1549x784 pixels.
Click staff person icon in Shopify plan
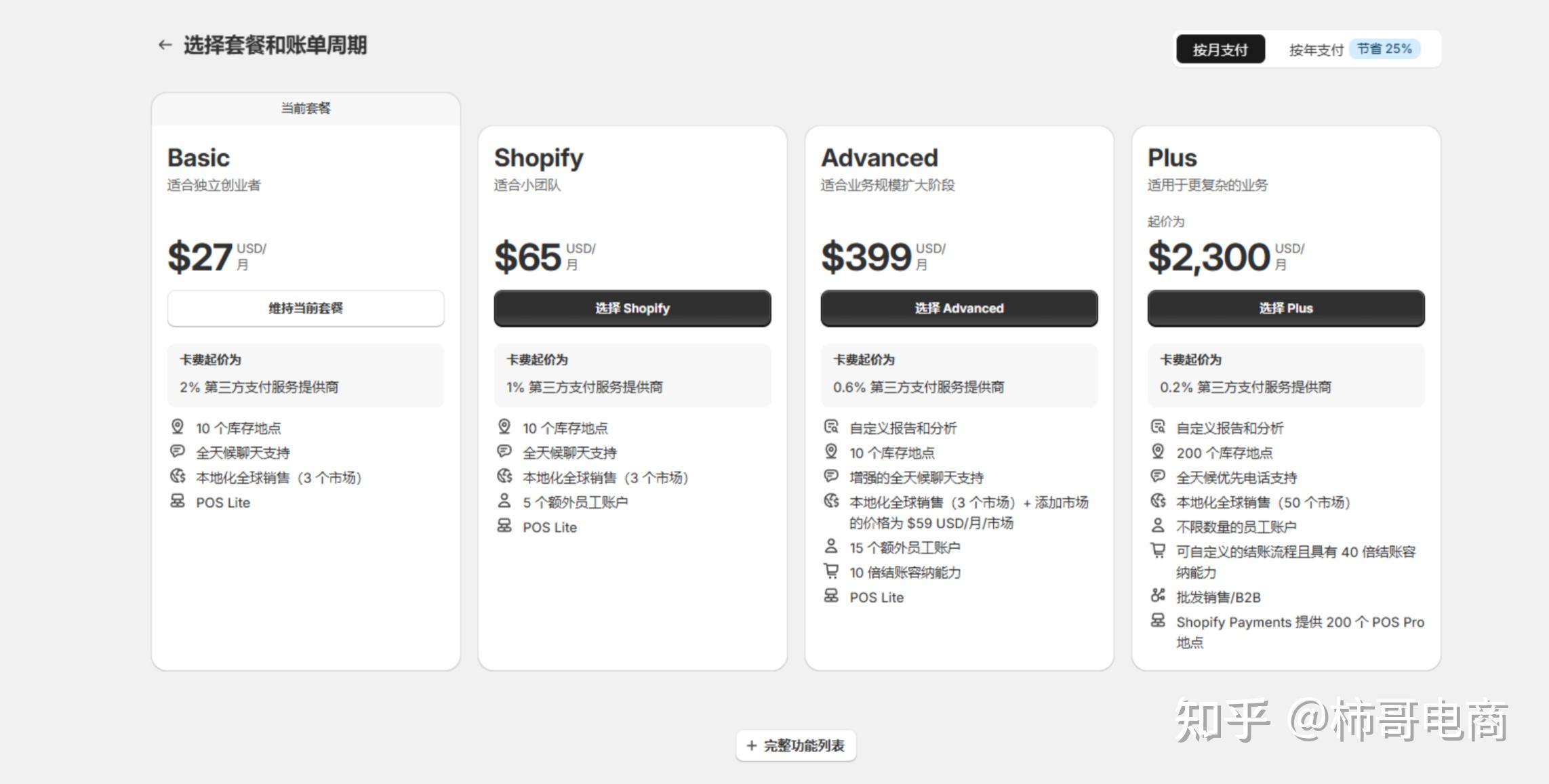point(504,501)
